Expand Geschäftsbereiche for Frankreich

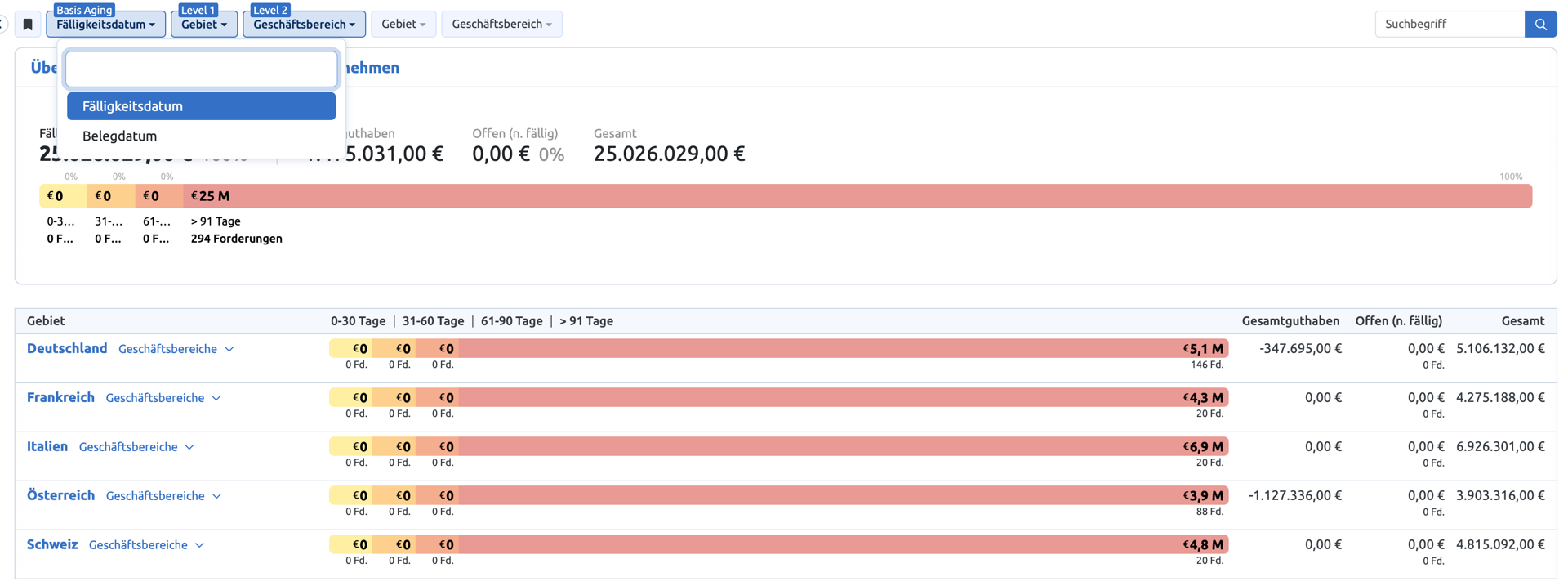(x=163, y=398)
